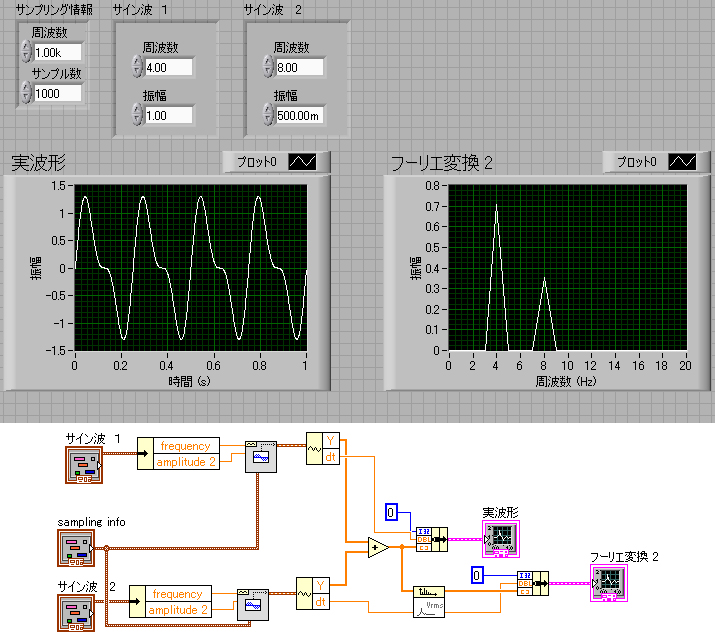Click the フーリエ変換 2 plot legend line sample
The width and height of the screenshot is (715, 635).
[682, 162]
